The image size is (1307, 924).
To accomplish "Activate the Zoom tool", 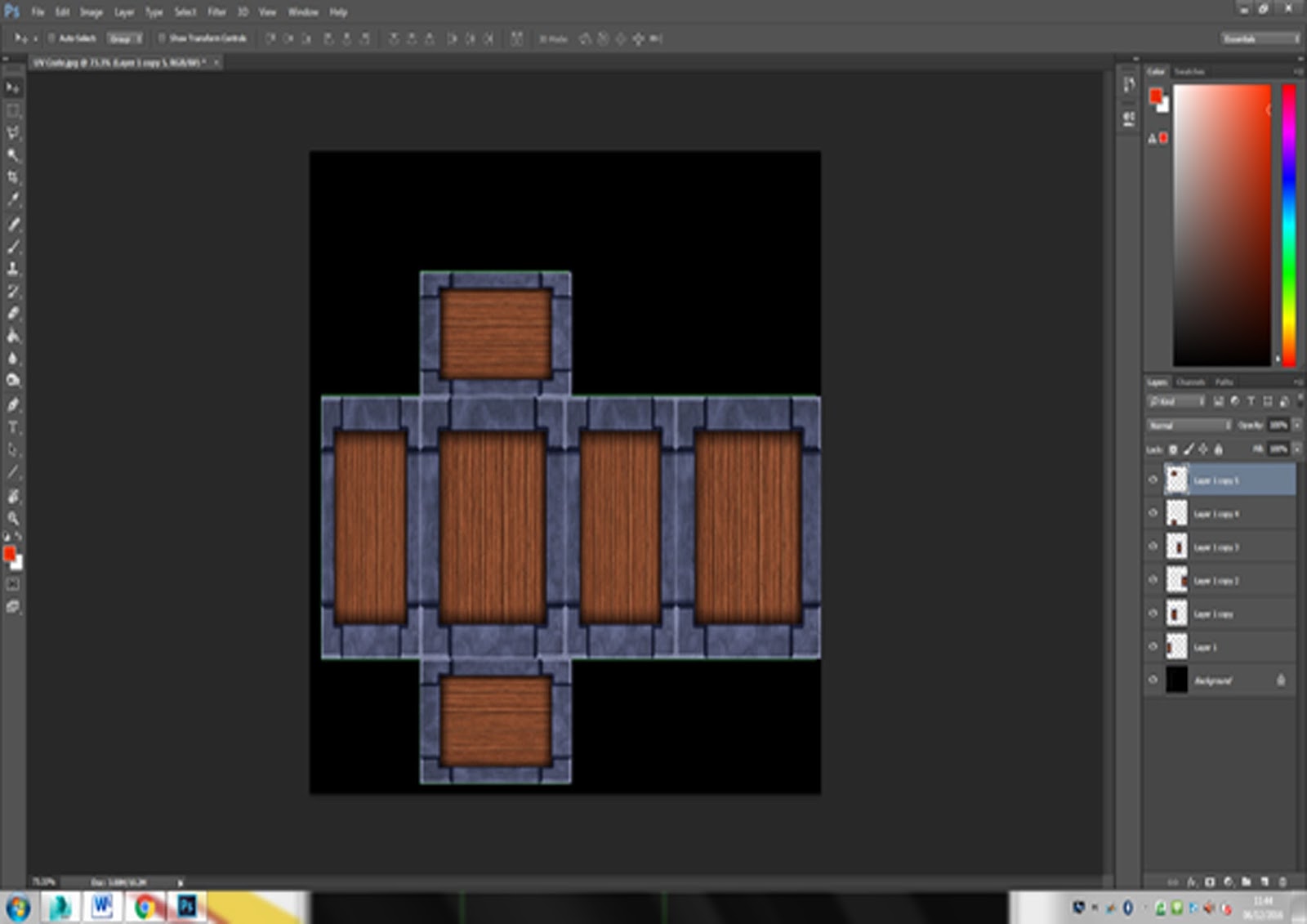I will (x=13, y=518).
